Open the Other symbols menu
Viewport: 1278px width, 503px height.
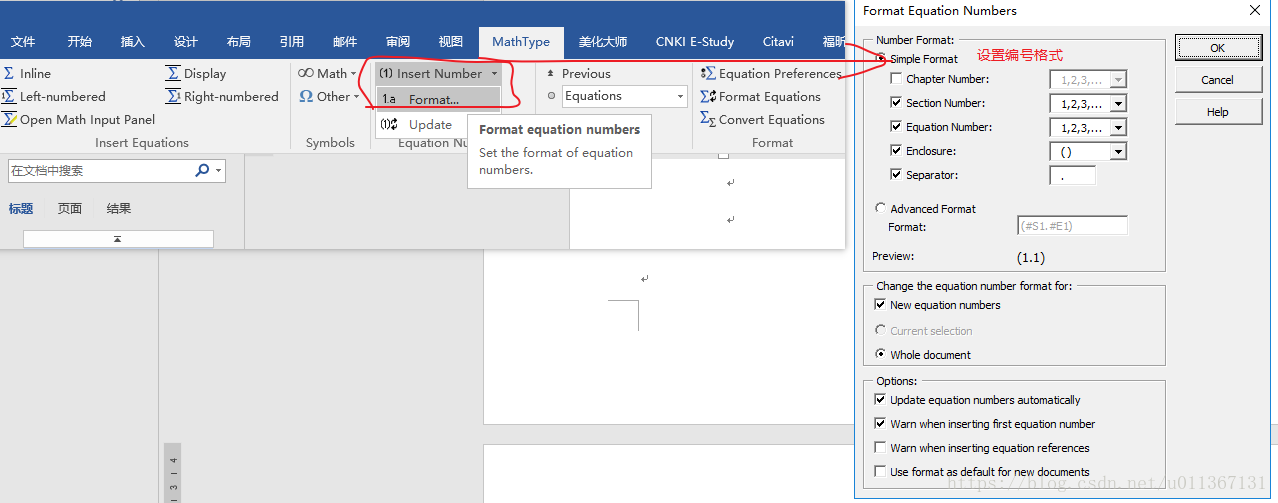[x=329, y=96]
